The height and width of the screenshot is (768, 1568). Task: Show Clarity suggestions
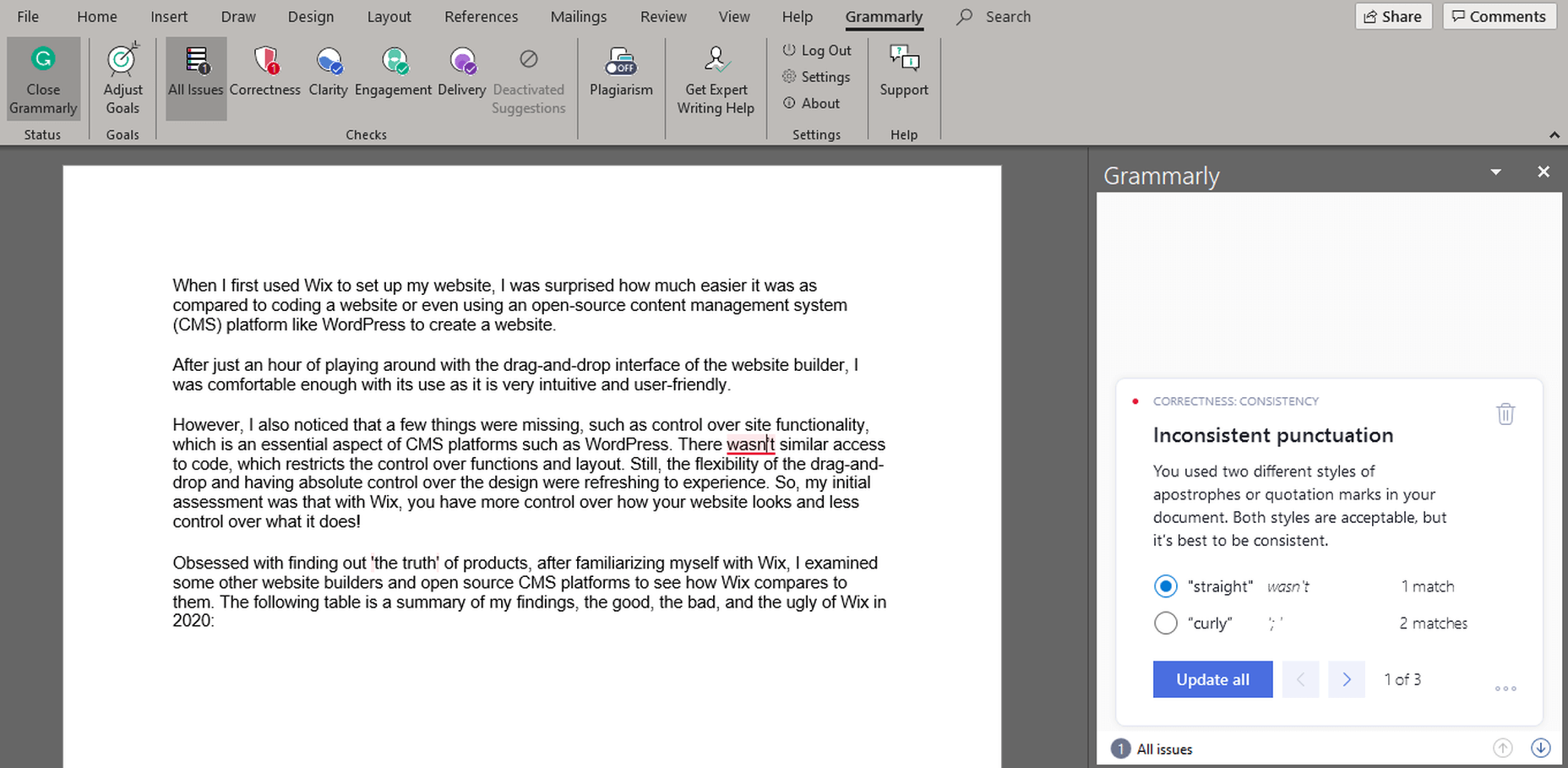[x=329, y=72]
